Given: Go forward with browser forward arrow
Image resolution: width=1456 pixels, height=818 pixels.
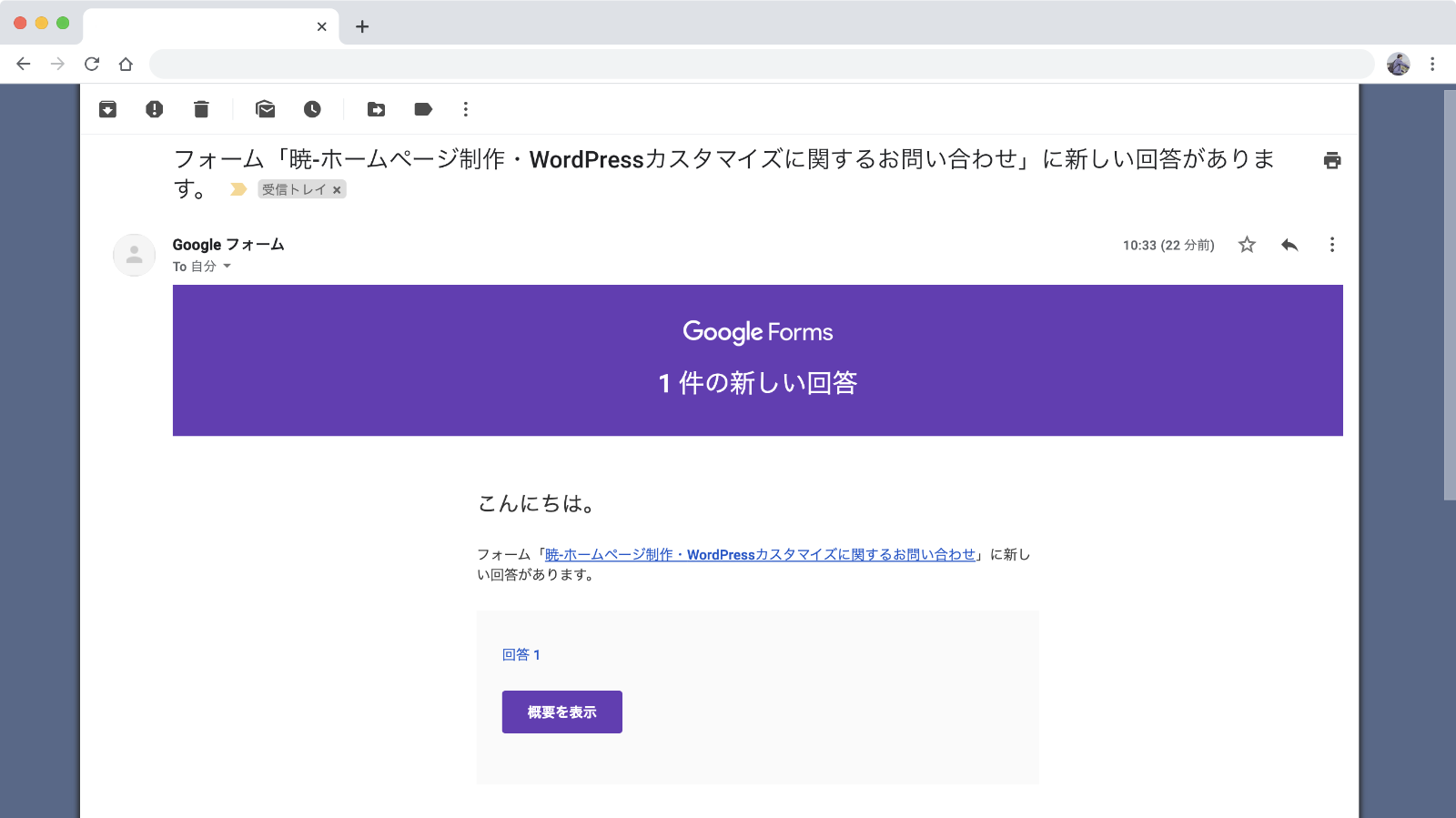Looking at the screenshot, I should click(x=57, y=64).
